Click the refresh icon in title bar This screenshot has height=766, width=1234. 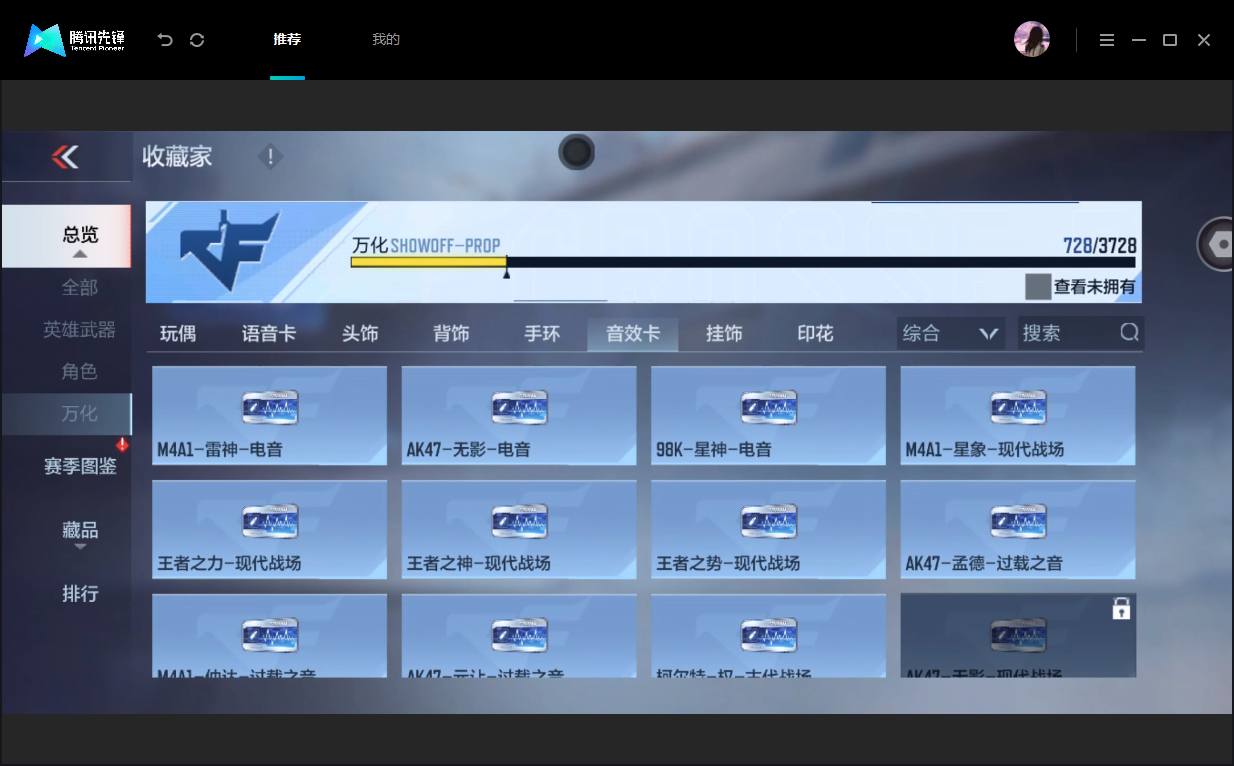click(x=197, y=40)
